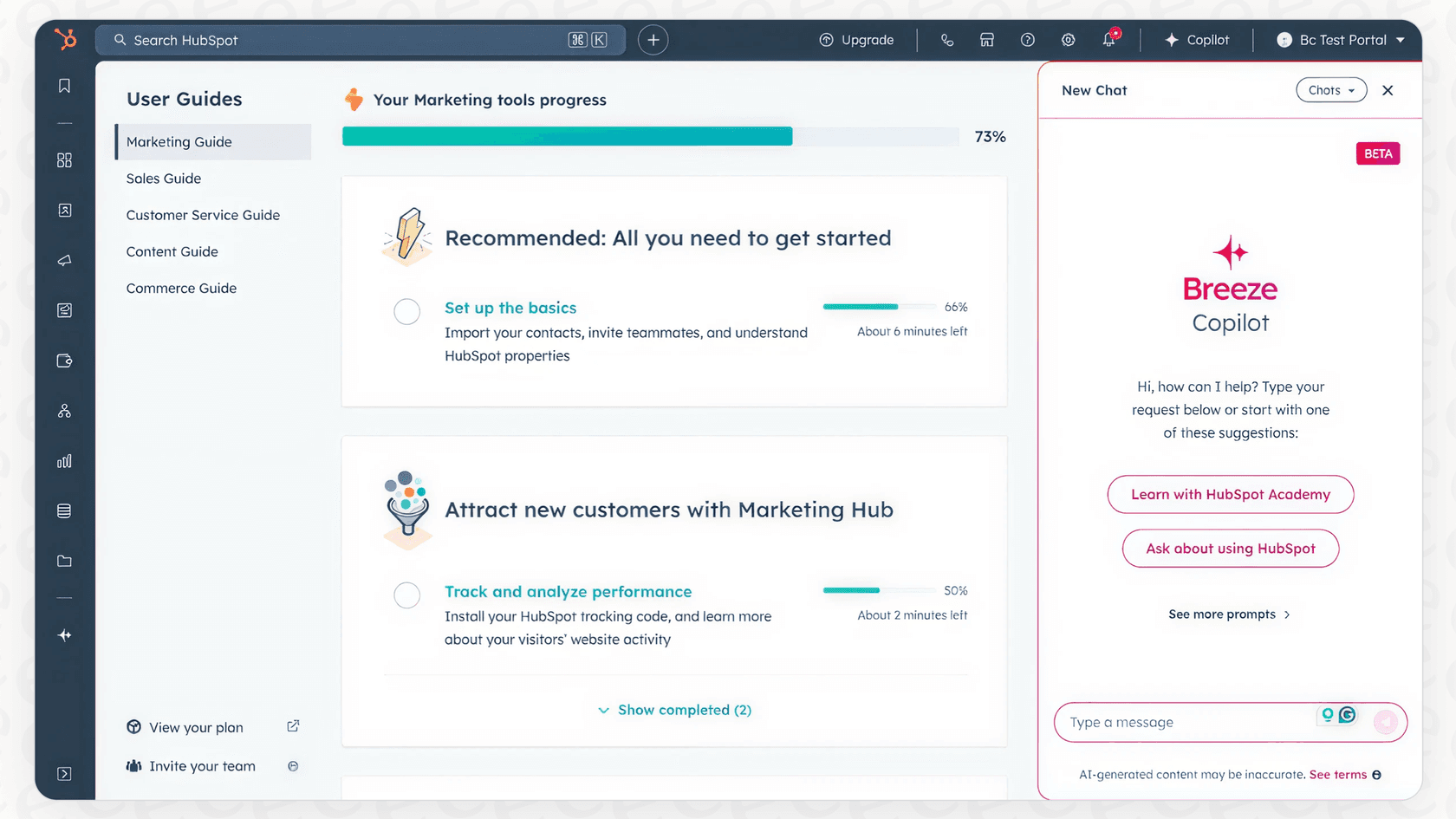Open Learn with HubSpot Academy
The height and width of the screenshot is (819, 1456).
pyautogui.click(x=1230, y=494)
